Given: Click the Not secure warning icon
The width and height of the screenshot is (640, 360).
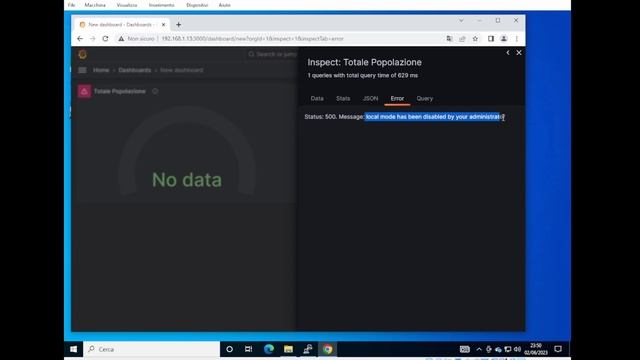Looking at the screenshot, I should [121, 39].
